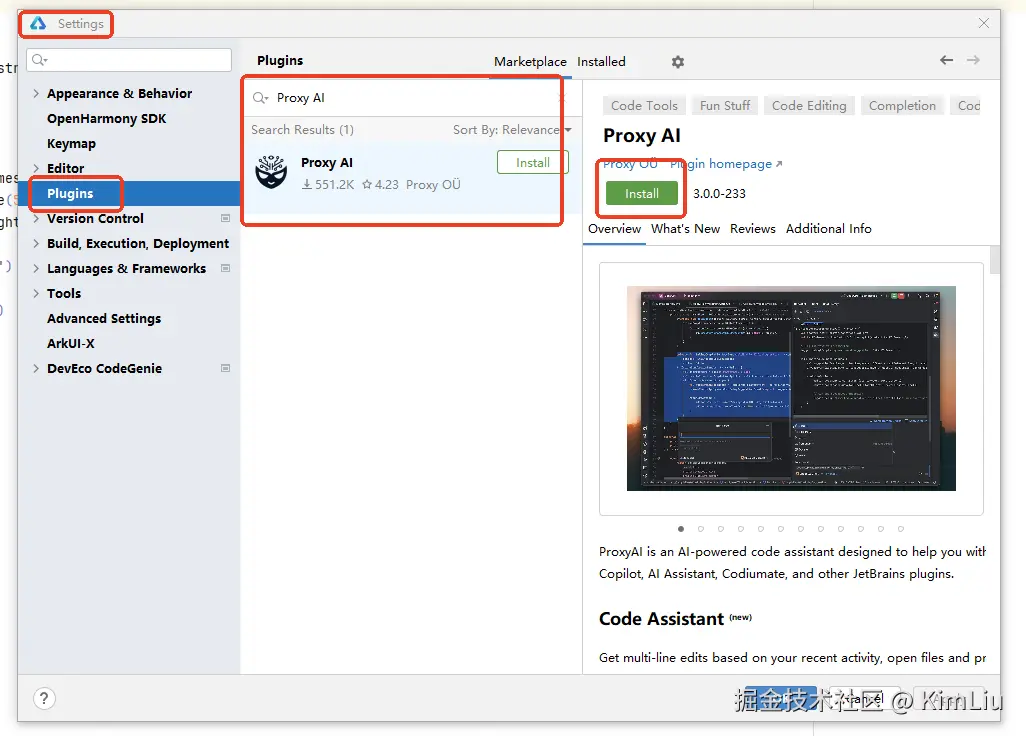Open the Sort By: Relevance dropdown
Screen dimensions: 1026x736
[512, 130]
